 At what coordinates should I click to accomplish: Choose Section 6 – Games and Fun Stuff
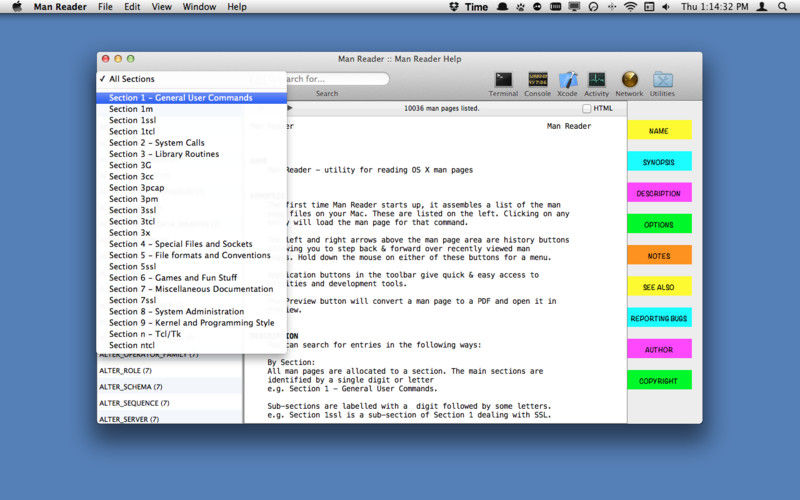point(191,278)
